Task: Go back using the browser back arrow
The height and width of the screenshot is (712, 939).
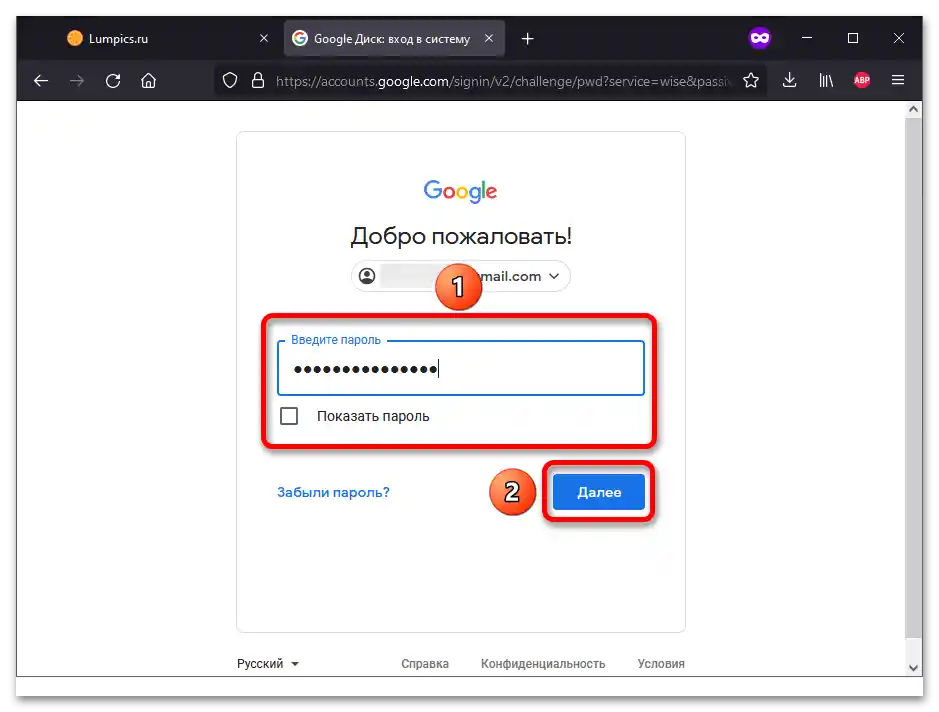Action: point(41,81)
